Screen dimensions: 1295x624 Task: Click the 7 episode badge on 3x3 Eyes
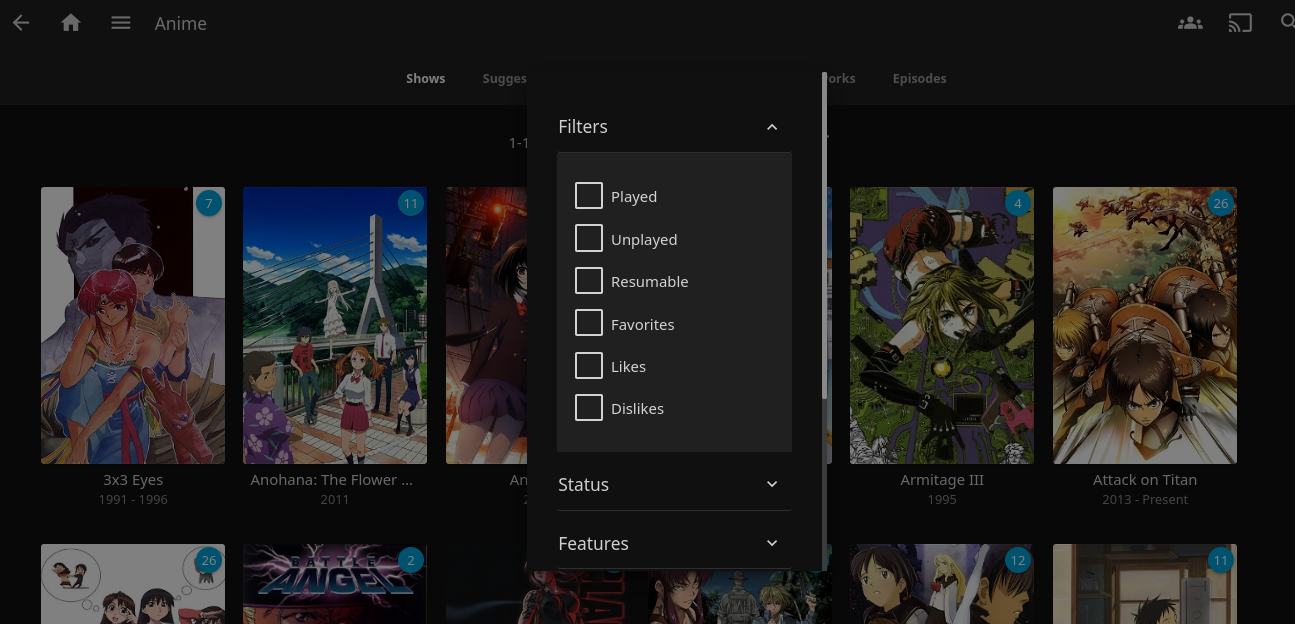coord(208,204)
